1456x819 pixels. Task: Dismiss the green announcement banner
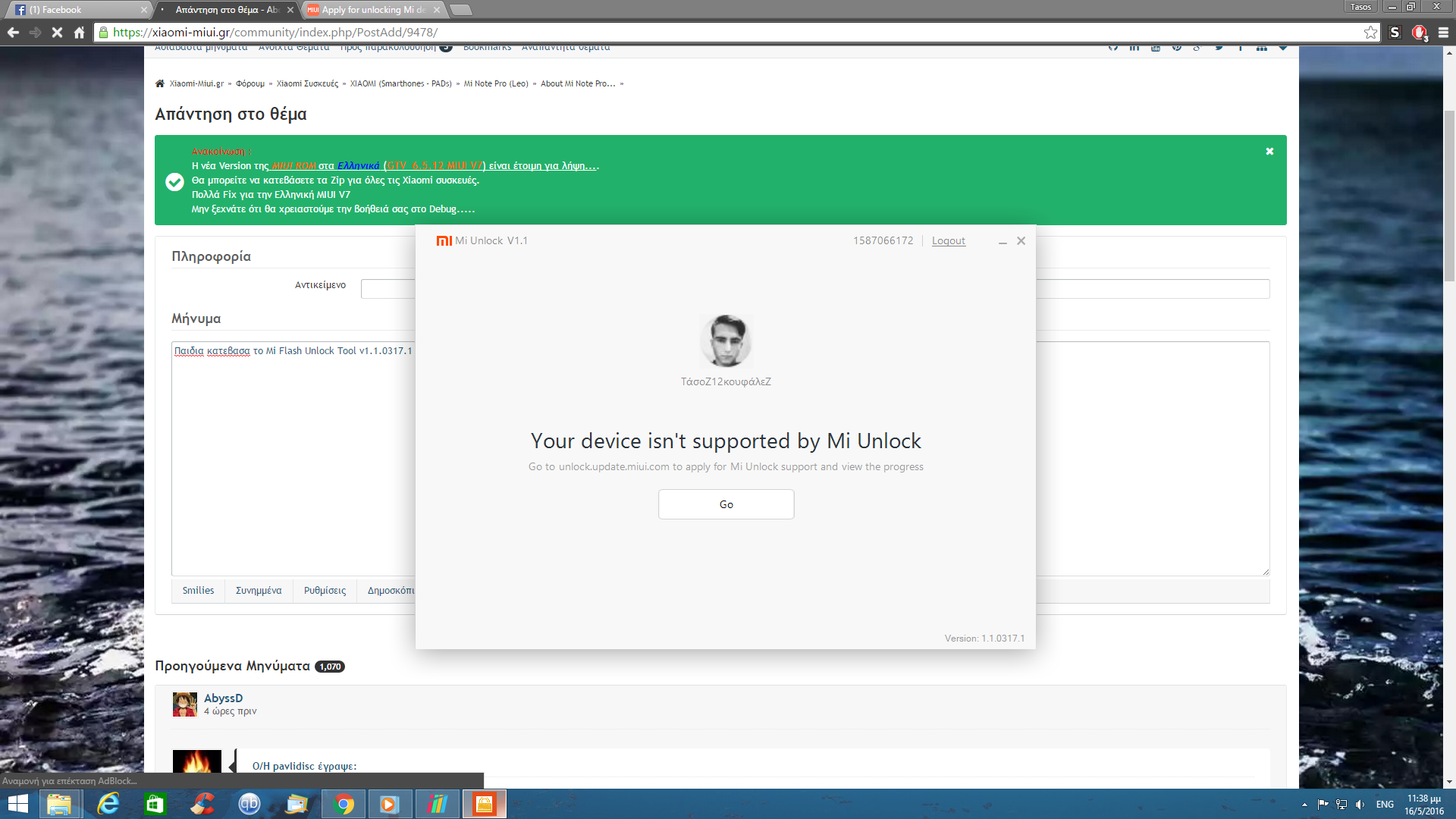click(x=1269, y=152)
